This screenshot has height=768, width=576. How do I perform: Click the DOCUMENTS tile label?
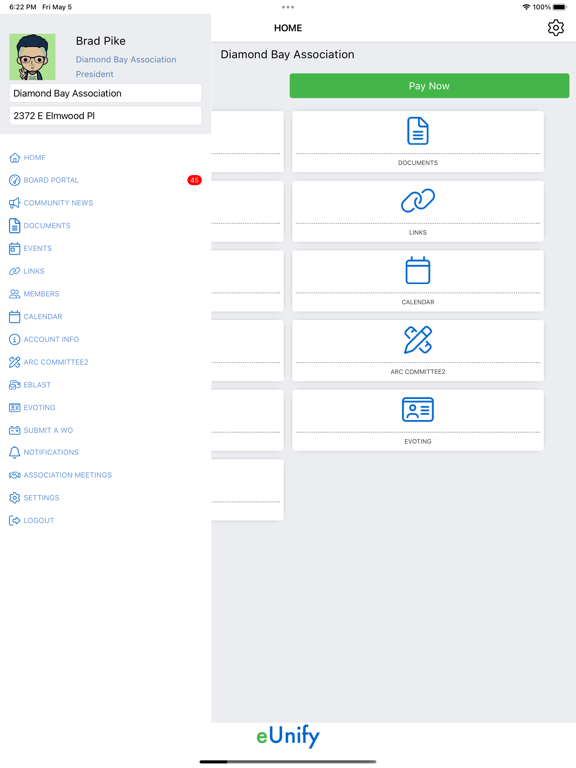418,163
